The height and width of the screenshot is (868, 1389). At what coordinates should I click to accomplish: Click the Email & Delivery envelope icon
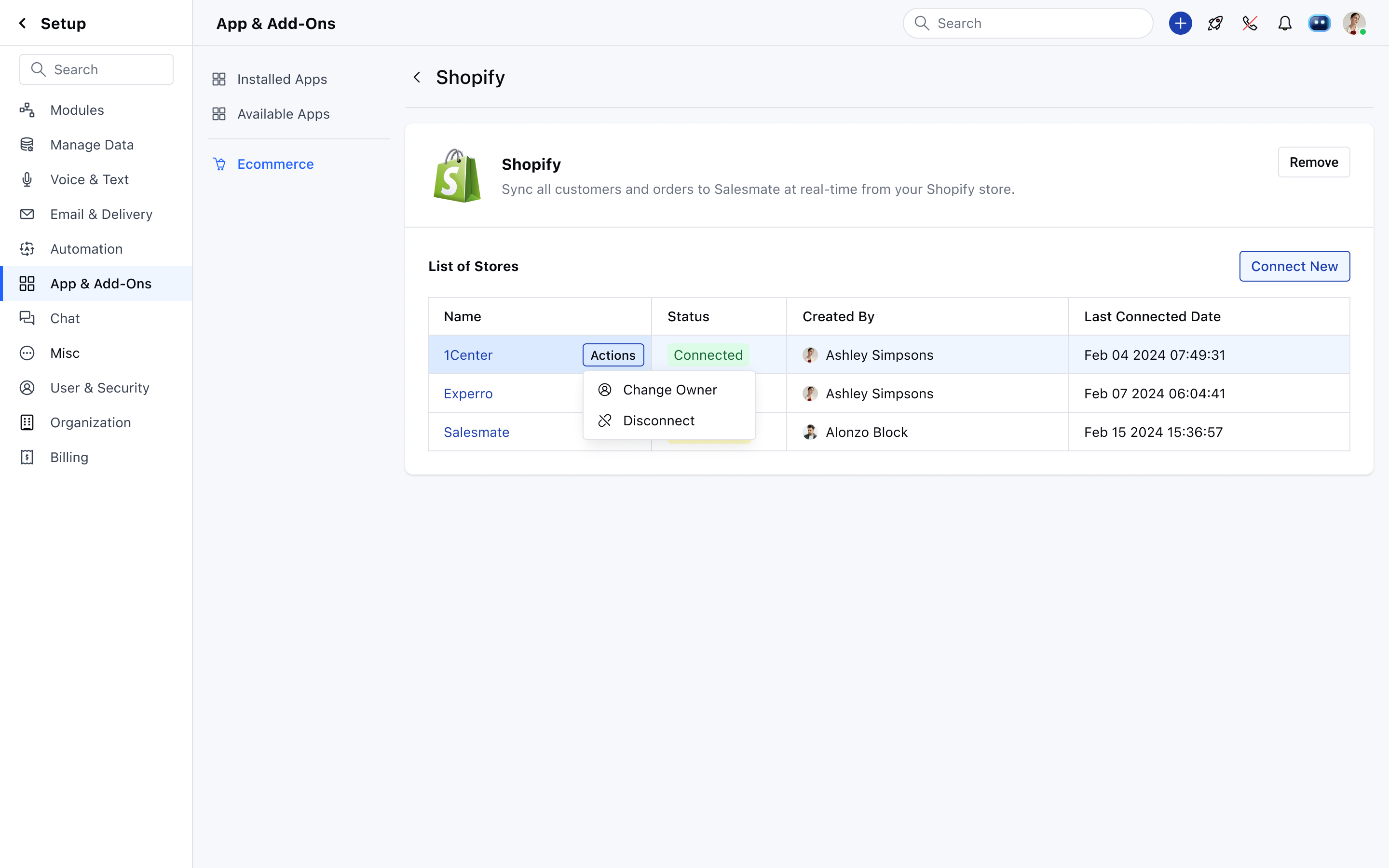coord(27,214)
